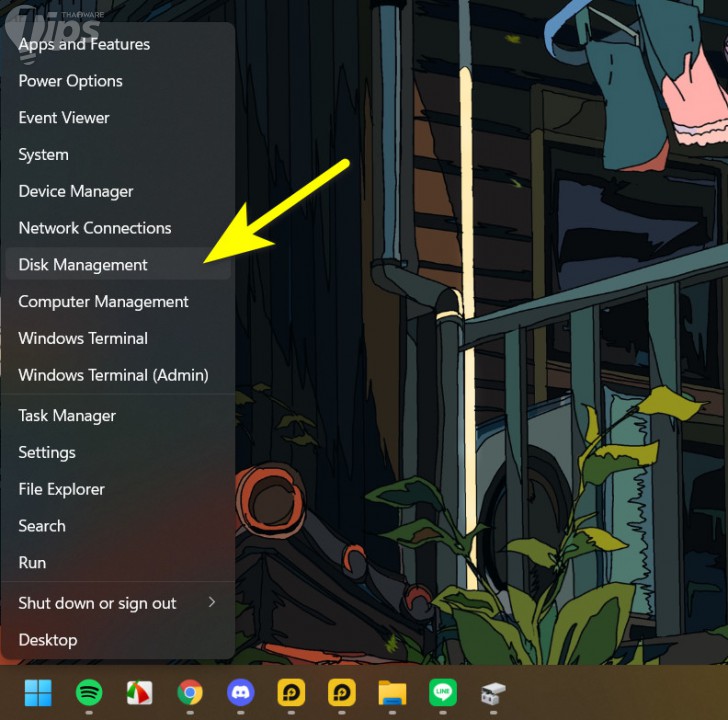Launch Device Manager
This screenshot has height=720, width=728.
[x=118, y=191]
